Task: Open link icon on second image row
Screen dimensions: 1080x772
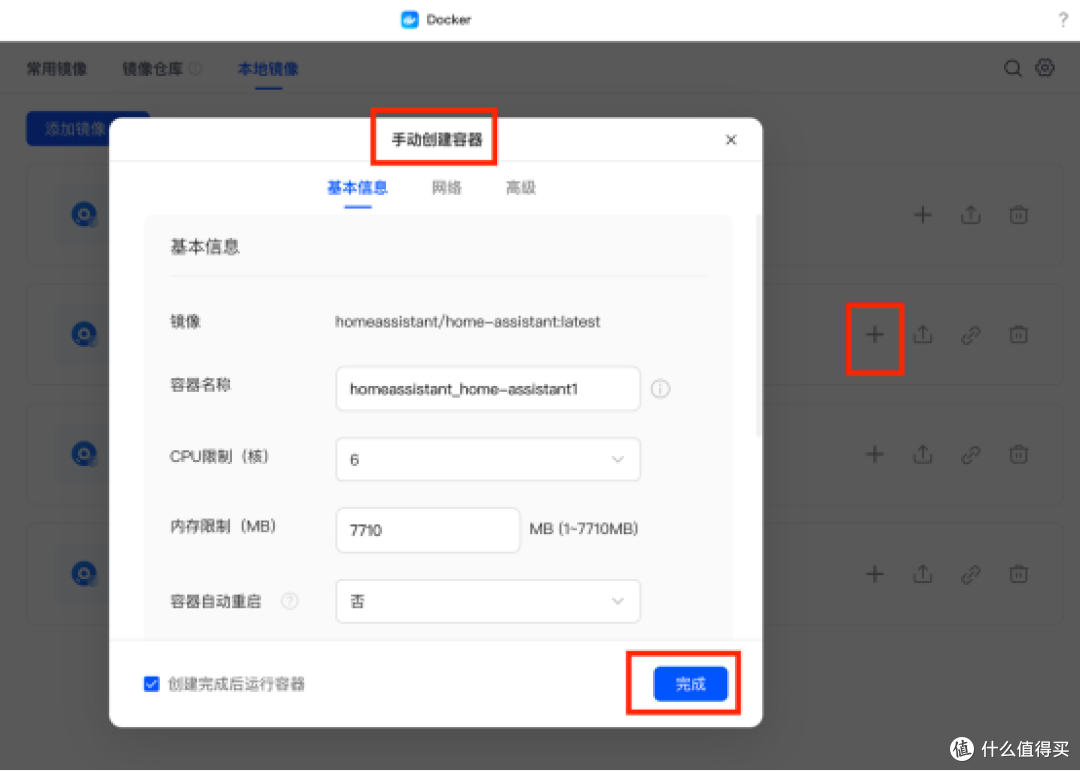Action: click(970, 335)
